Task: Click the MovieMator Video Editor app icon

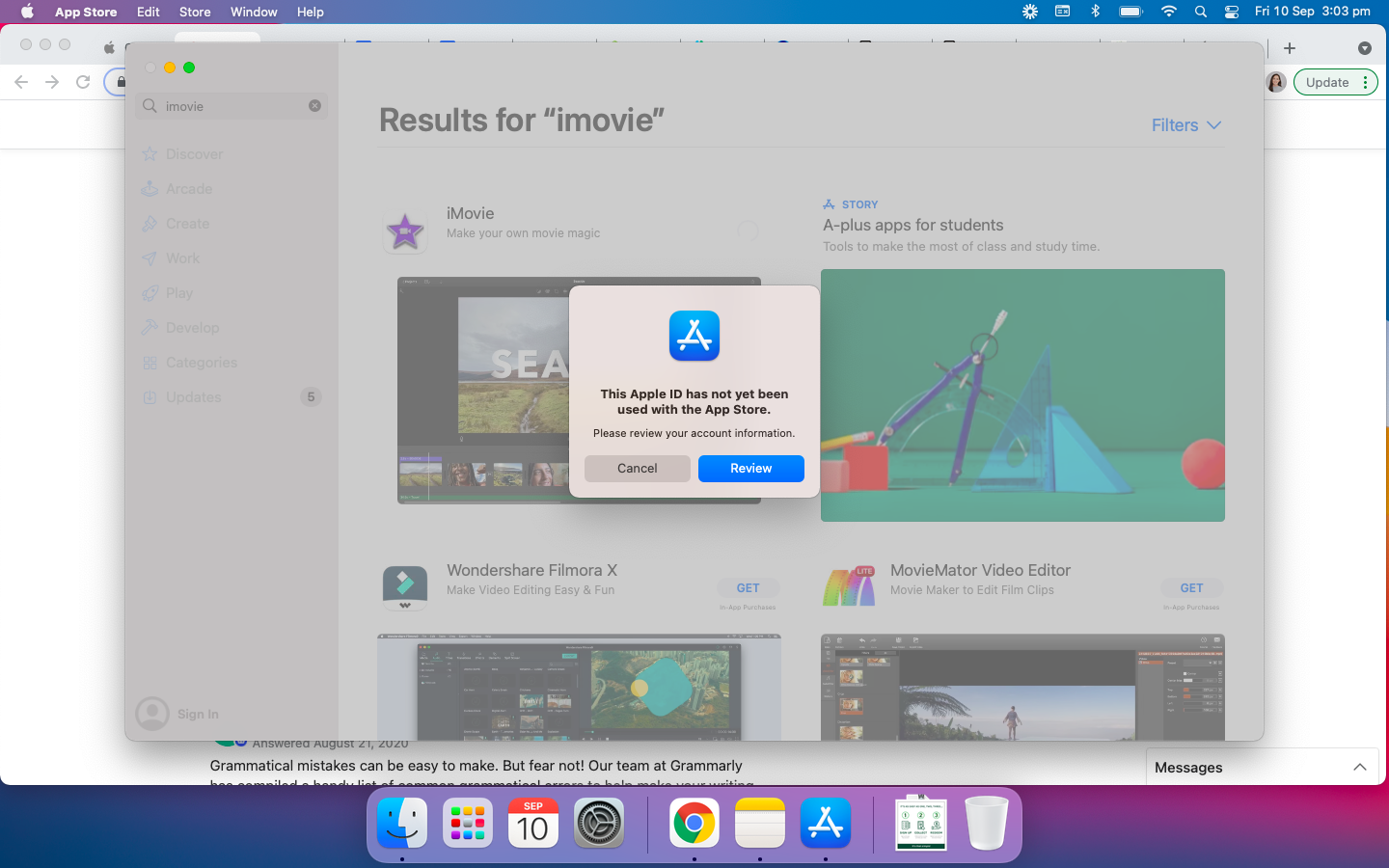Action: pyautogui.click(x=849, y=587)
